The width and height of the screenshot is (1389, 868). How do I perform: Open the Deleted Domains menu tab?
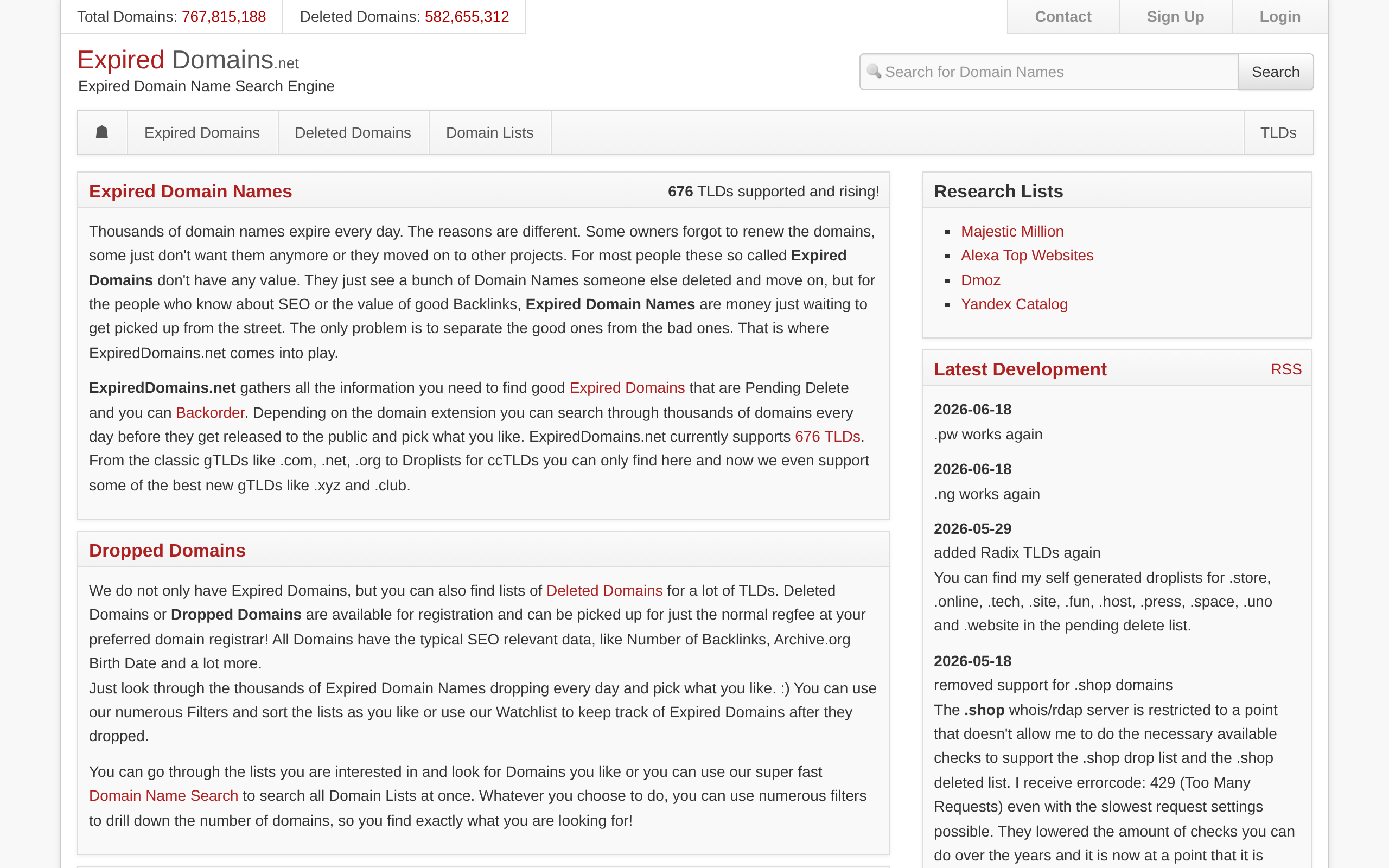353,132
